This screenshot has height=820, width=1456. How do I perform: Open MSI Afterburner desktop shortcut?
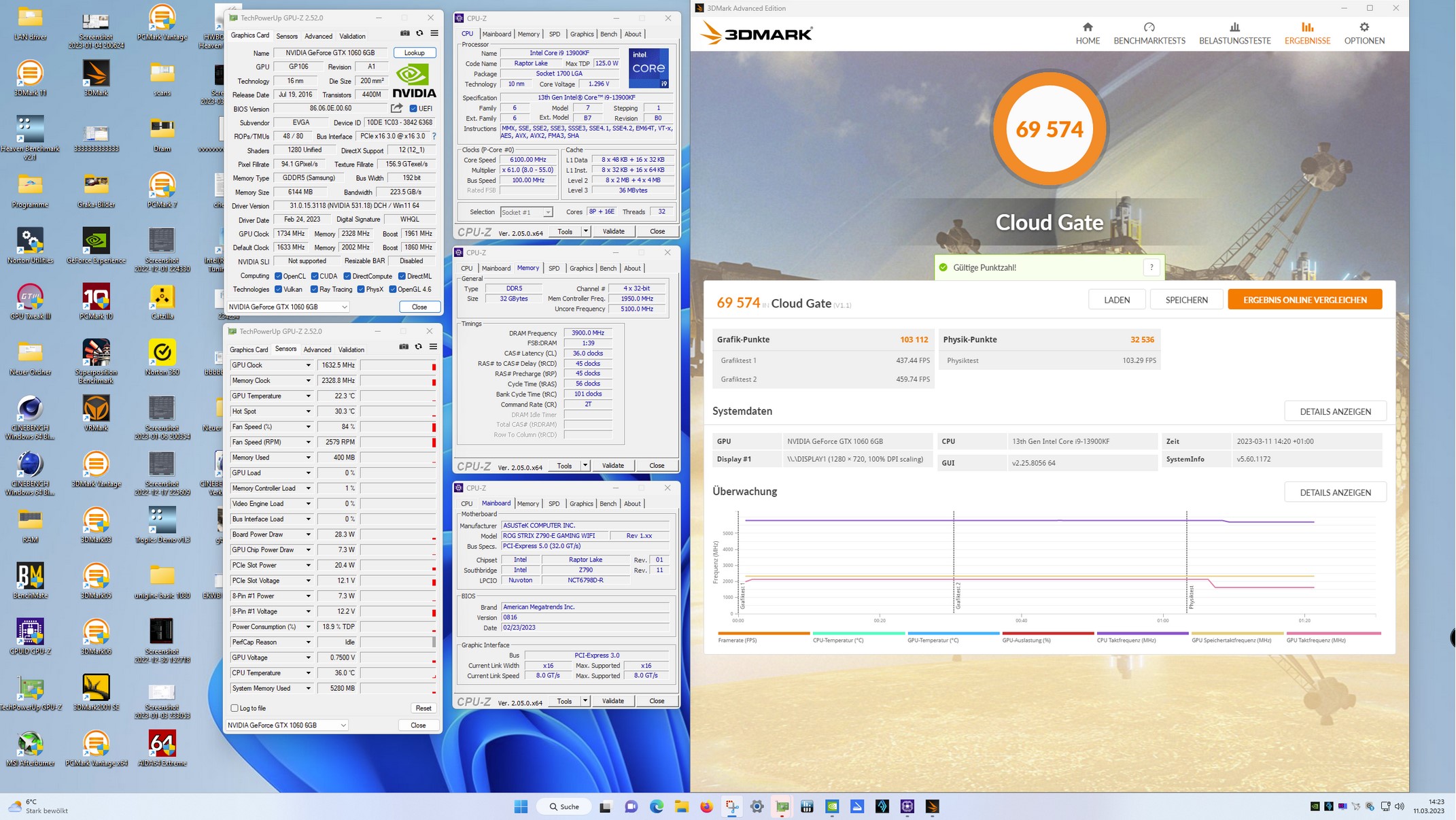[x=30, y=748]
